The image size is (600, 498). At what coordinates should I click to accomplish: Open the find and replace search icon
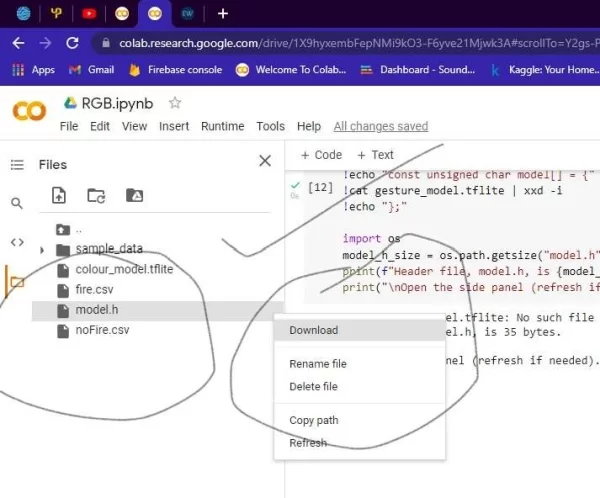[x=17, y=203]
